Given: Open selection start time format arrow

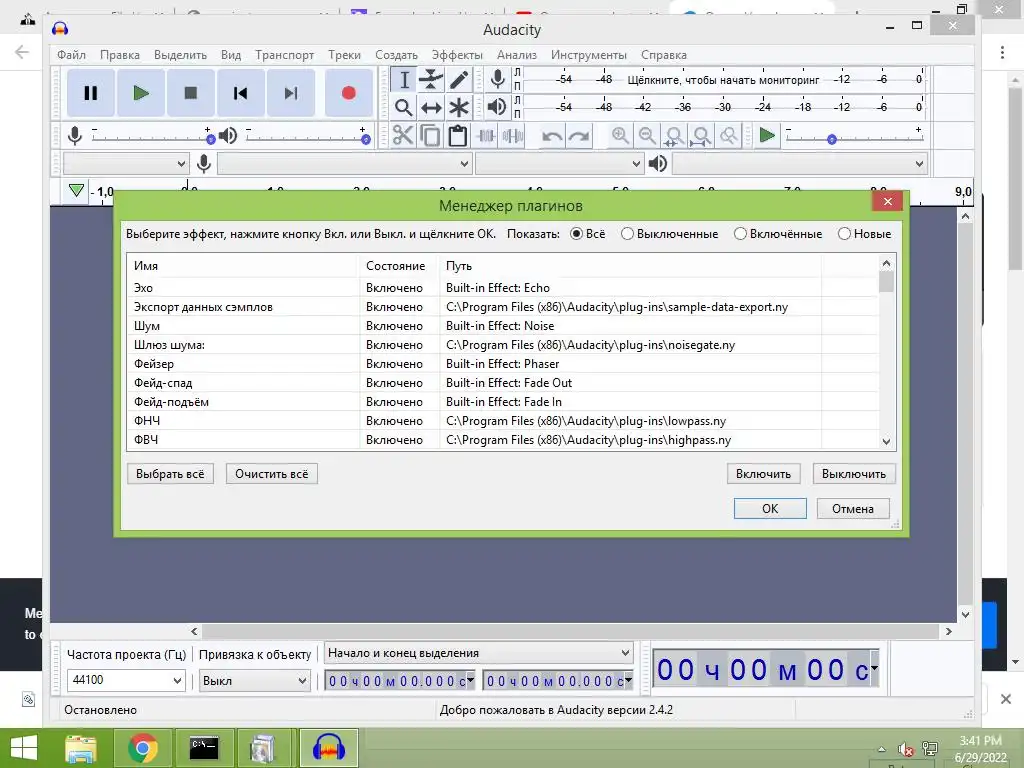Looking at the screenshot, I should [470, 680].
